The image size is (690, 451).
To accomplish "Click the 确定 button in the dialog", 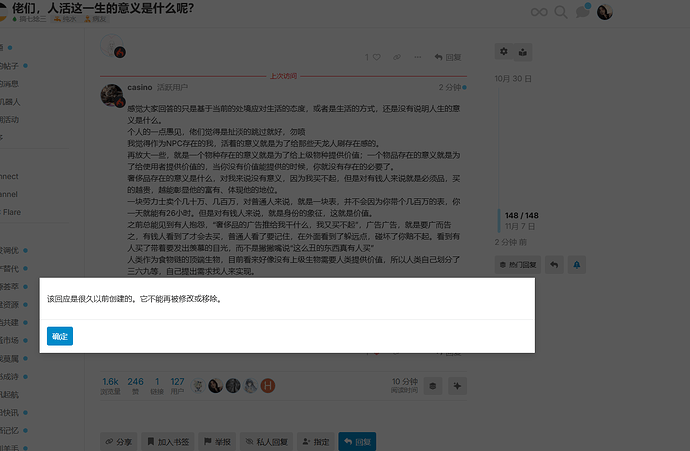I will point(60,336).
